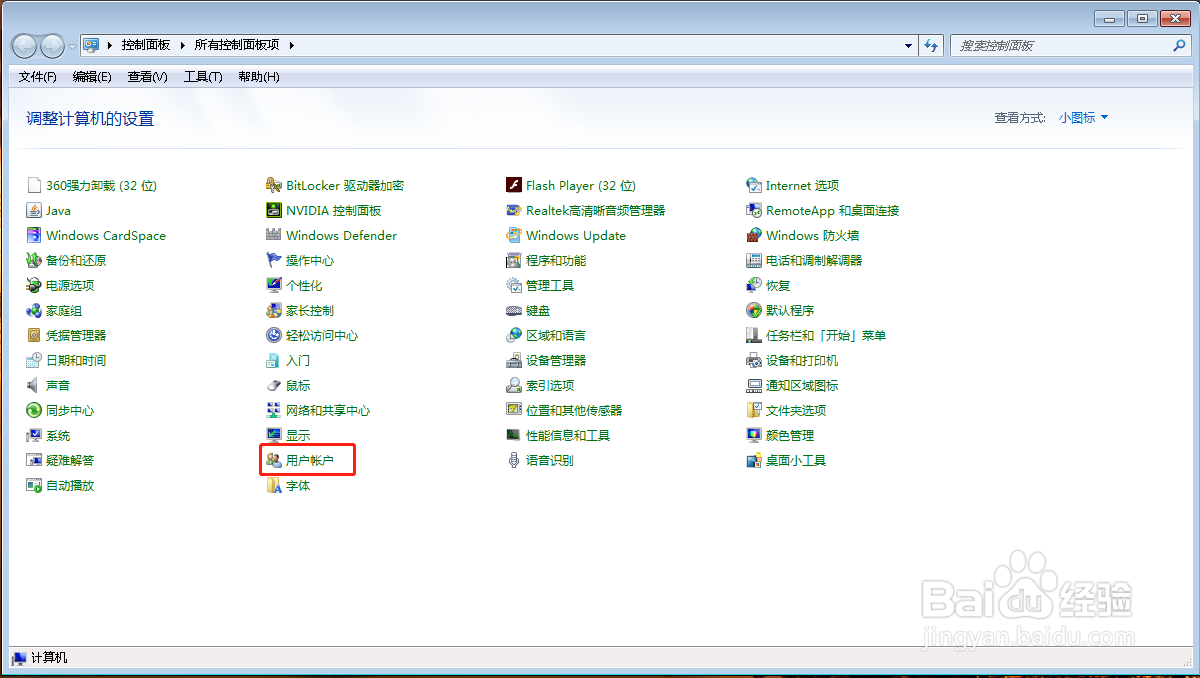Open the 设备管理器 icon
Viewport: 1200px width, 678px height.
pyautogui.click(x=514, y=360)
